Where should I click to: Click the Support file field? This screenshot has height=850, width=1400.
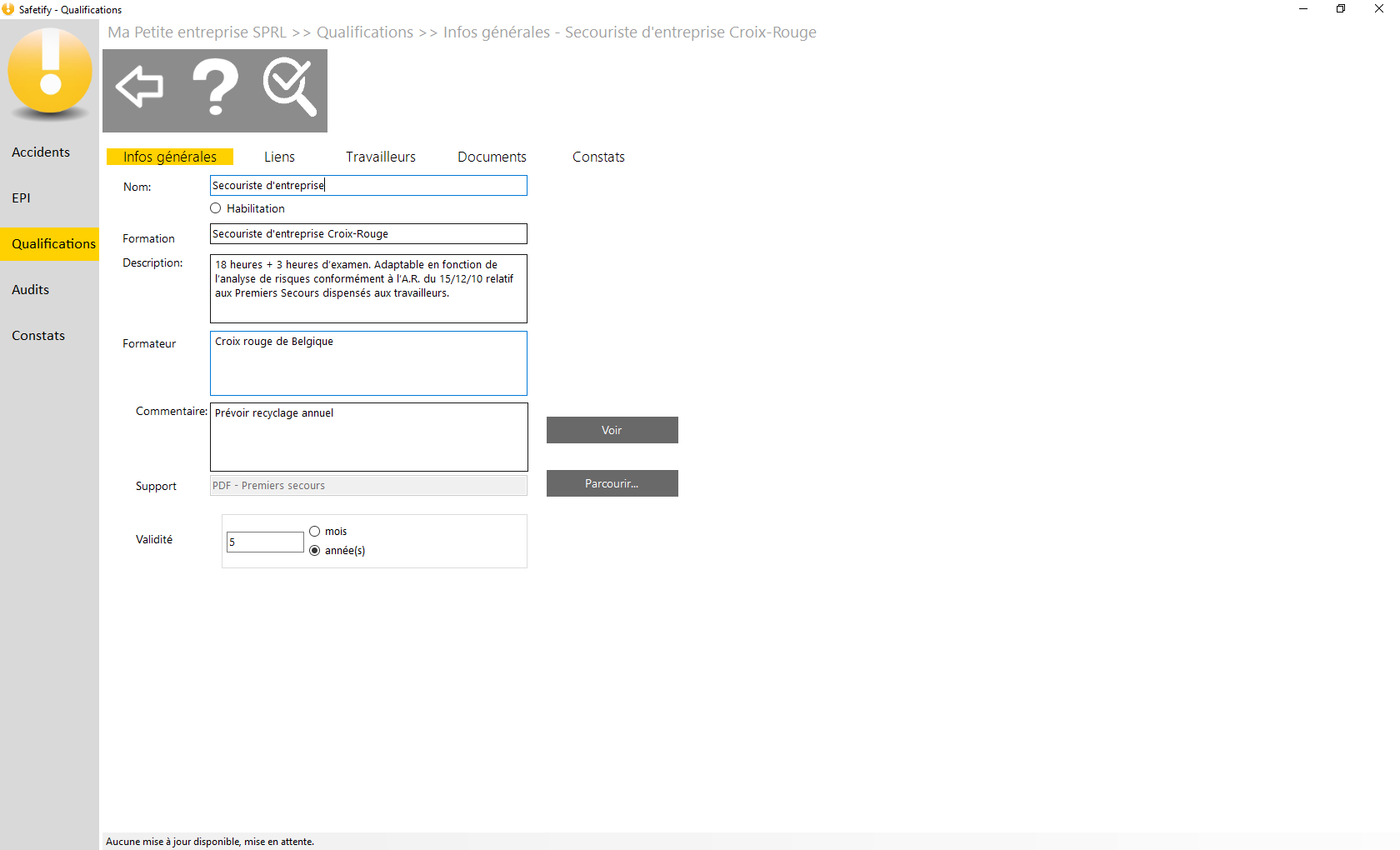pyautogui.click(x=368, y=486)
